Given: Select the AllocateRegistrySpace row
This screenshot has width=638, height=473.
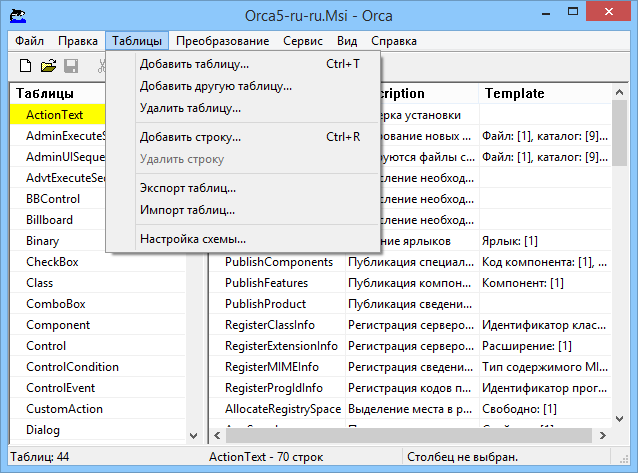Looking at the screenshot, I should coord(410,409).
